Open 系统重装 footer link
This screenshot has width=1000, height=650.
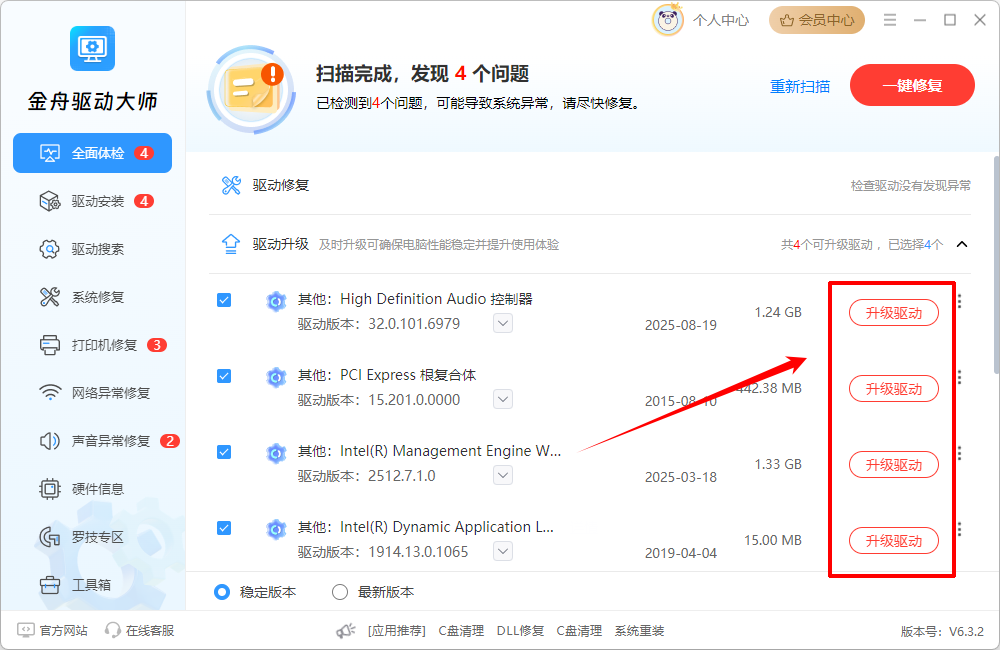(639, 631)
